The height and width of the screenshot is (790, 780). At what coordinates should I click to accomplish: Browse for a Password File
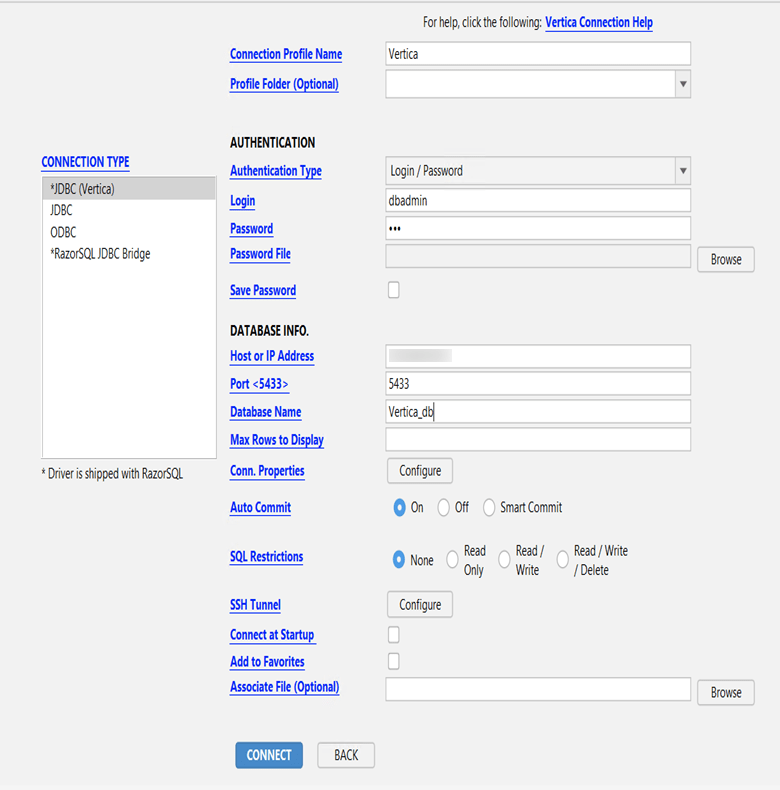(x=726, y=259)
